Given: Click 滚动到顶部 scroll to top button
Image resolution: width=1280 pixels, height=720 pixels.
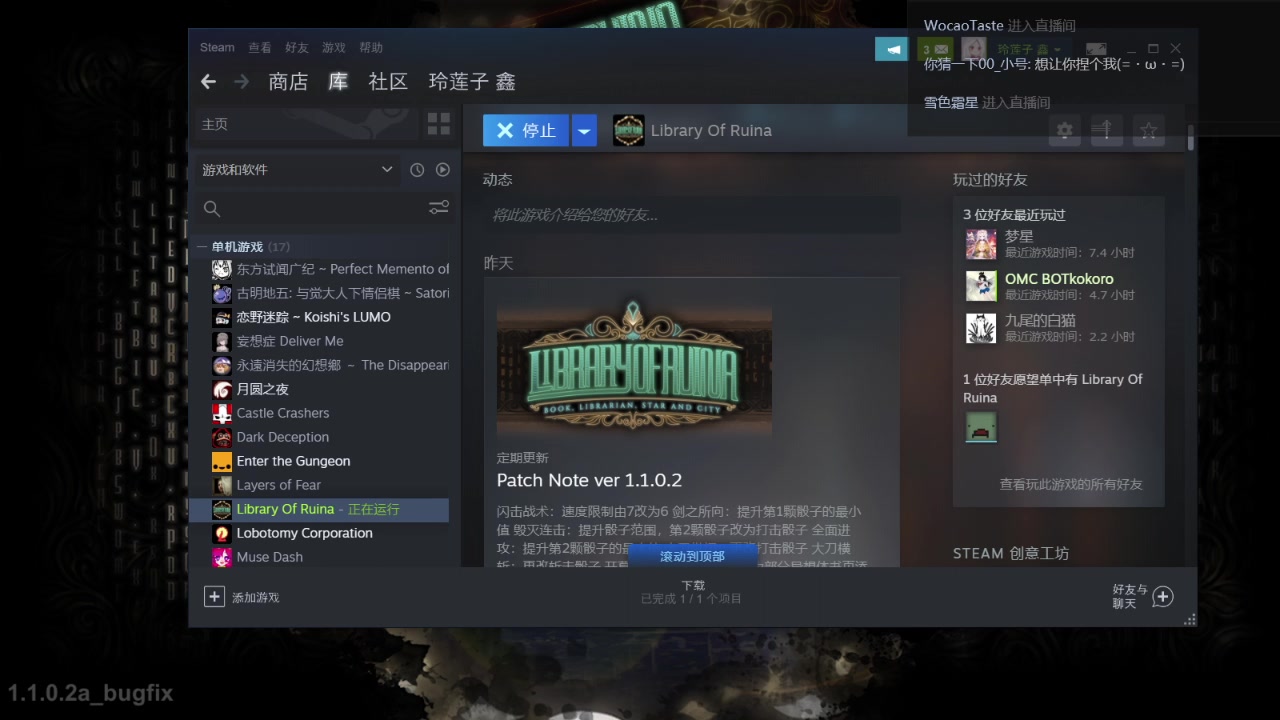Looking at the screenshot, I should [692, 556].
